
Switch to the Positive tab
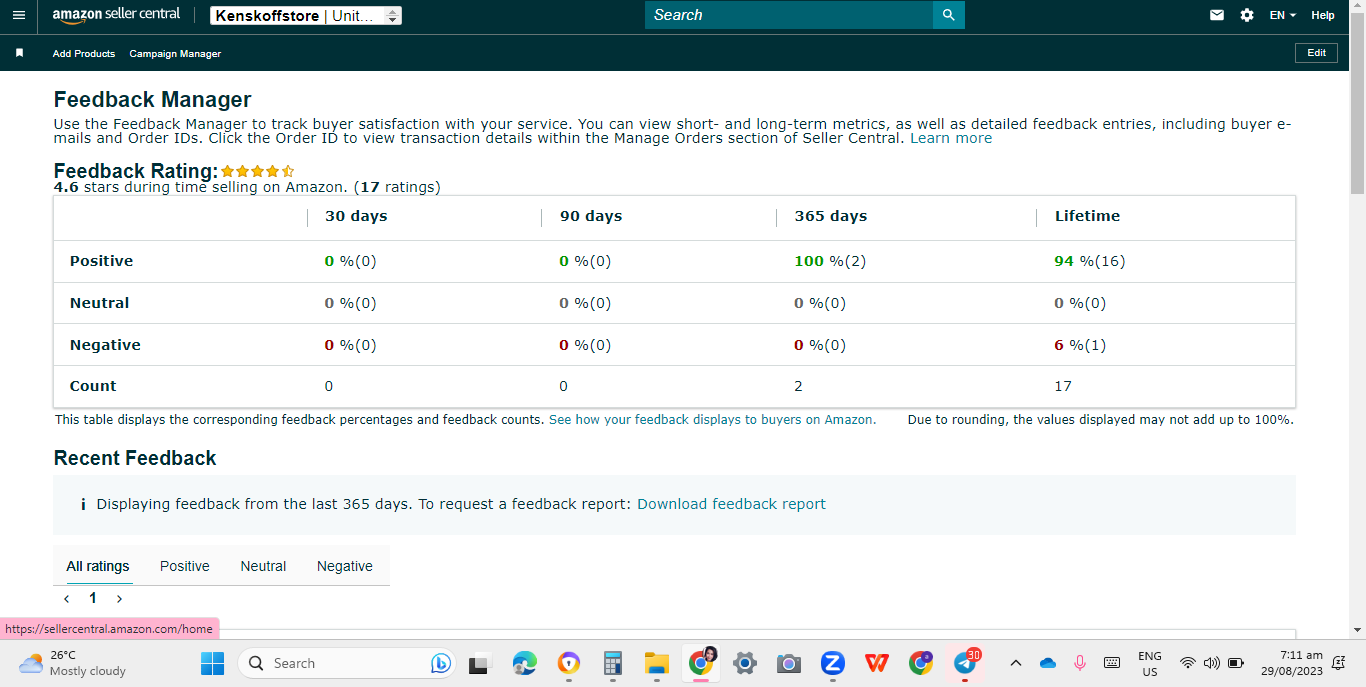(x=185, y=566)
